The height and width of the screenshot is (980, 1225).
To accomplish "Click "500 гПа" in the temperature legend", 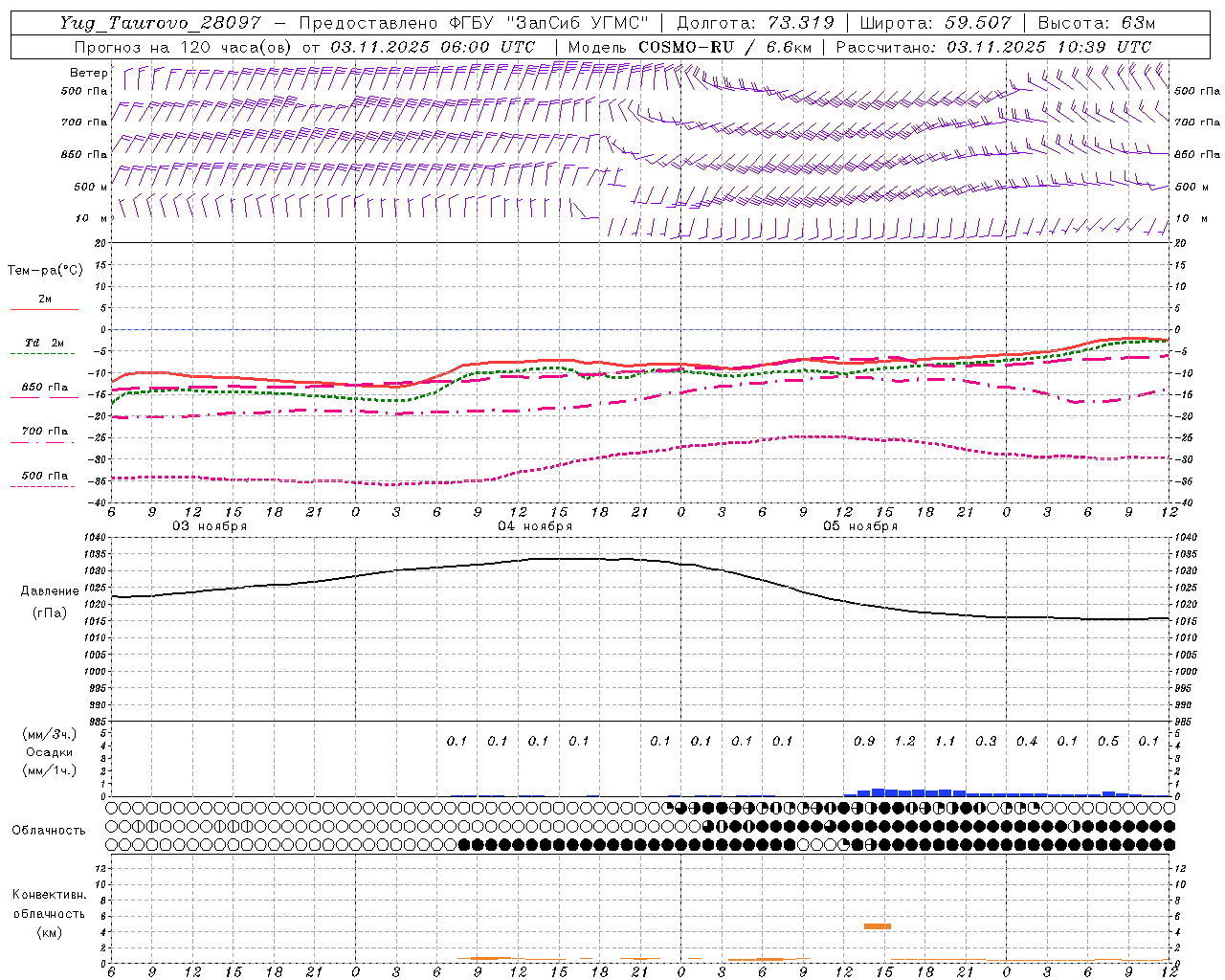I will (45, 476).
